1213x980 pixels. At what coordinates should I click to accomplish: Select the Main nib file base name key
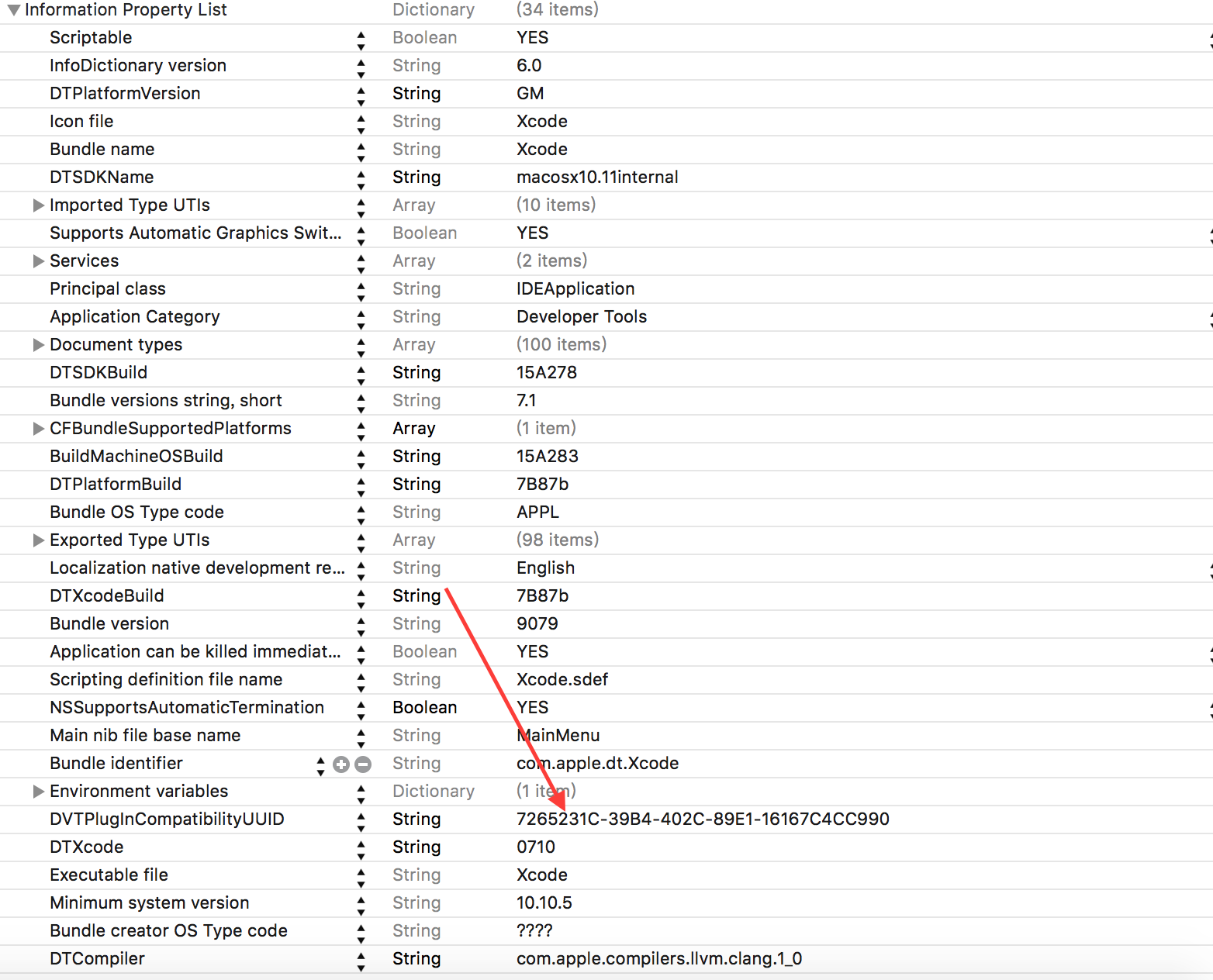pos(145,736)
